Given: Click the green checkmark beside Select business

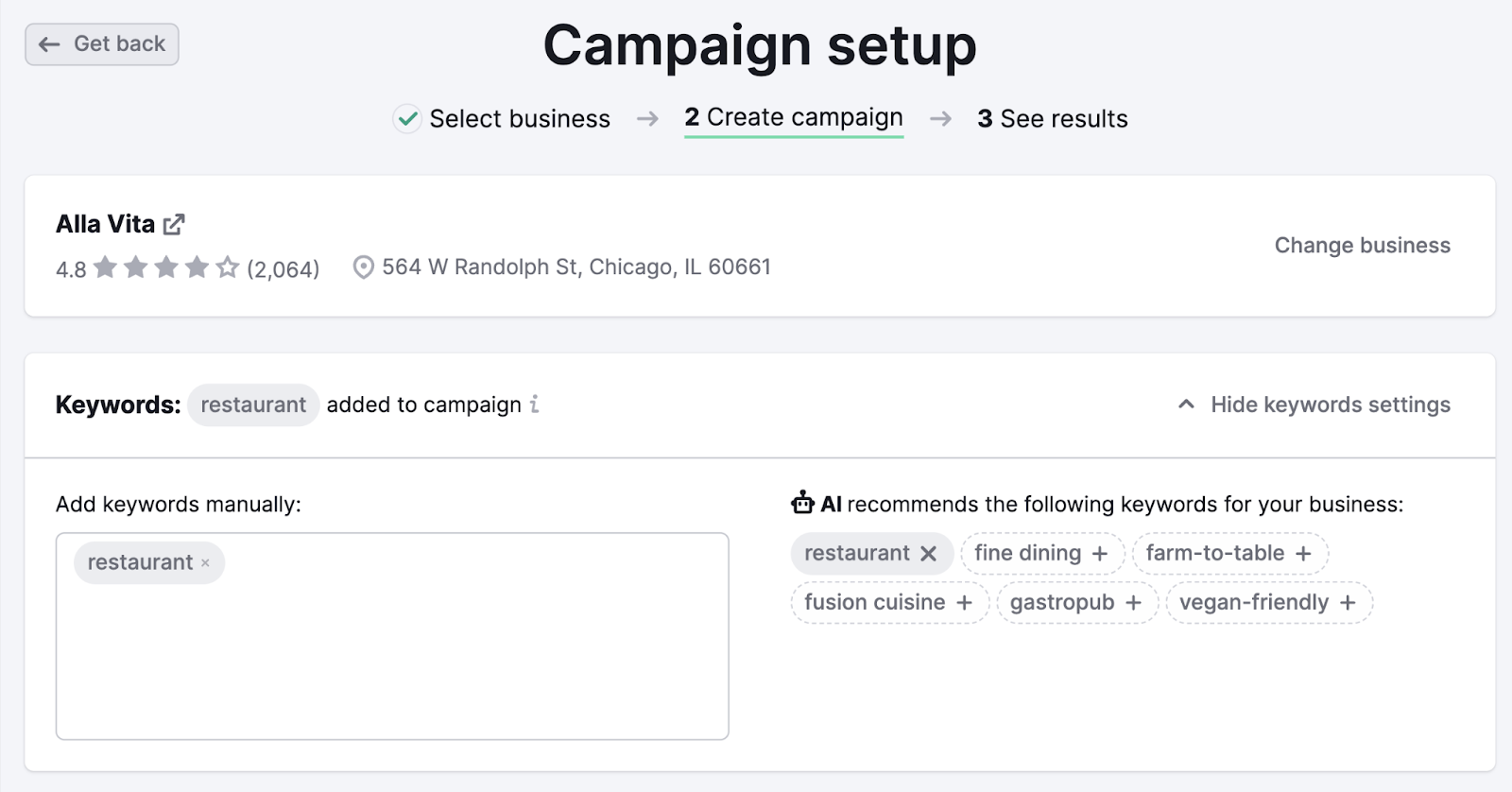Looking at the screenshot, I should click(406, 119).
